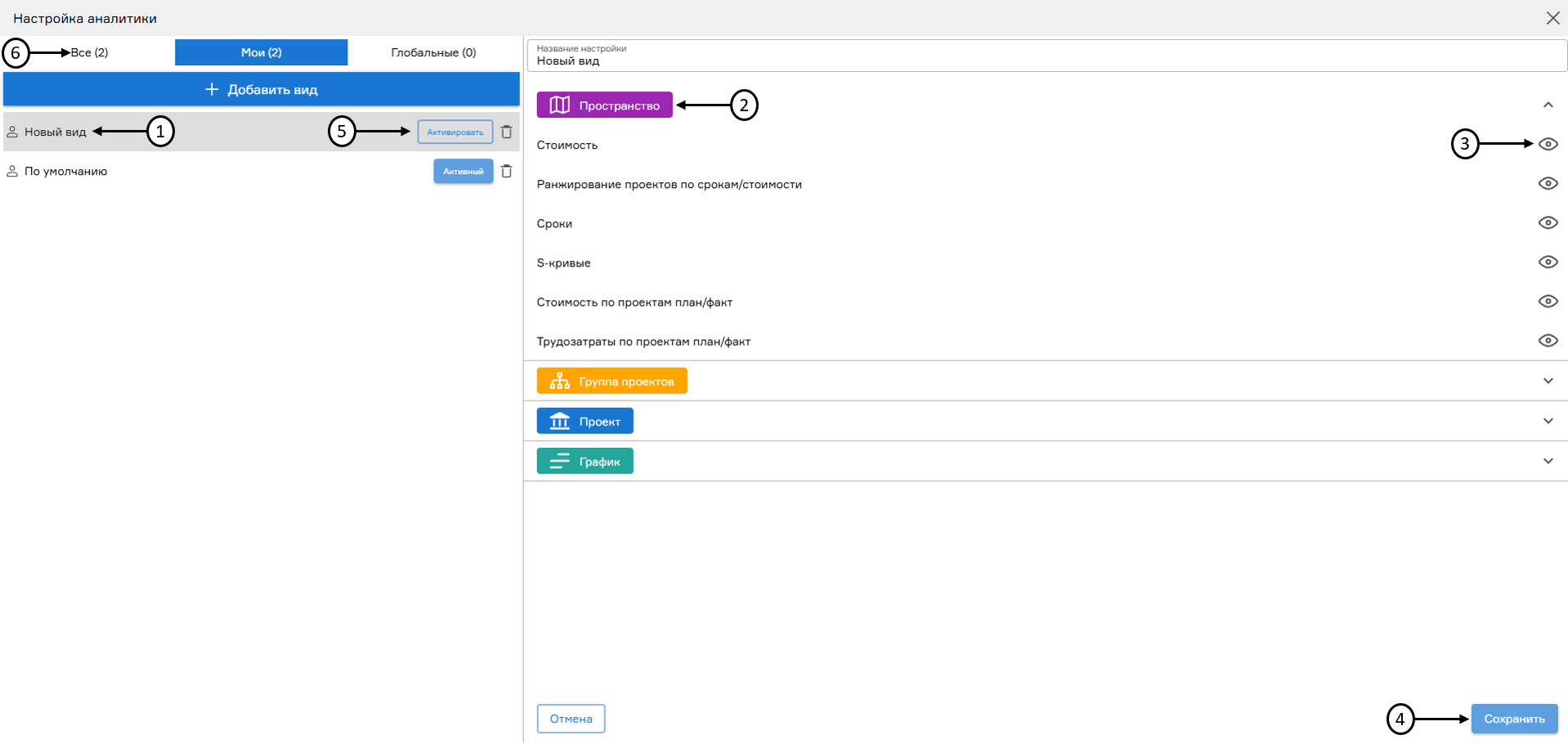Collapse the Пространство section

1548,105
